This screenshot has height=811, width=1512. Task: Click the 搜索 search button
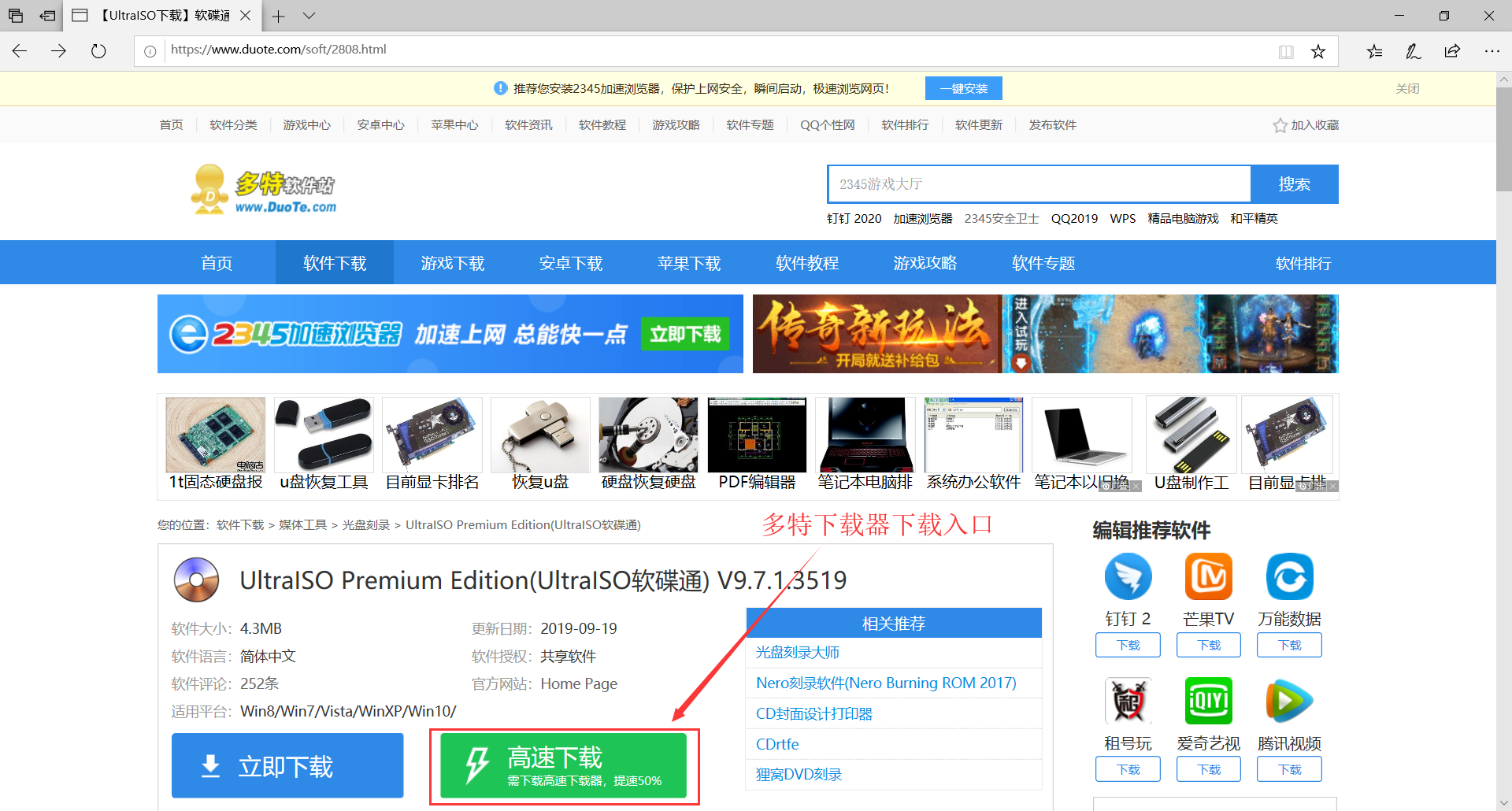tap(1294, 184)
